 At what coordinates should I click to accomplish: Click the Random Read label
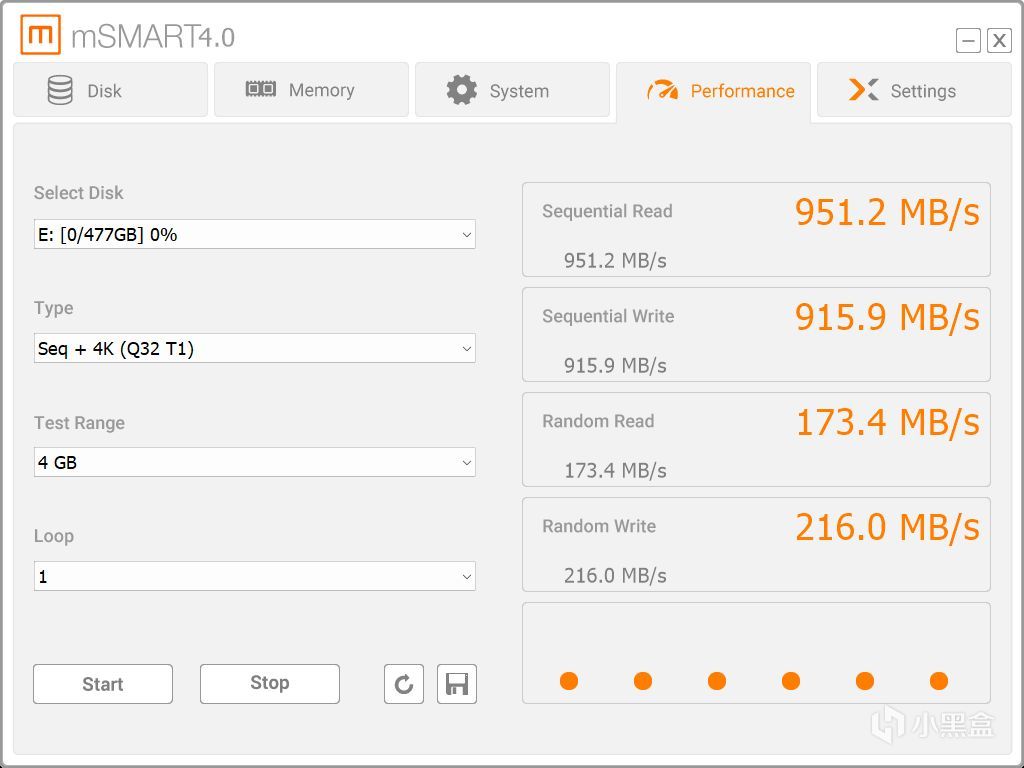coord(598,421)
